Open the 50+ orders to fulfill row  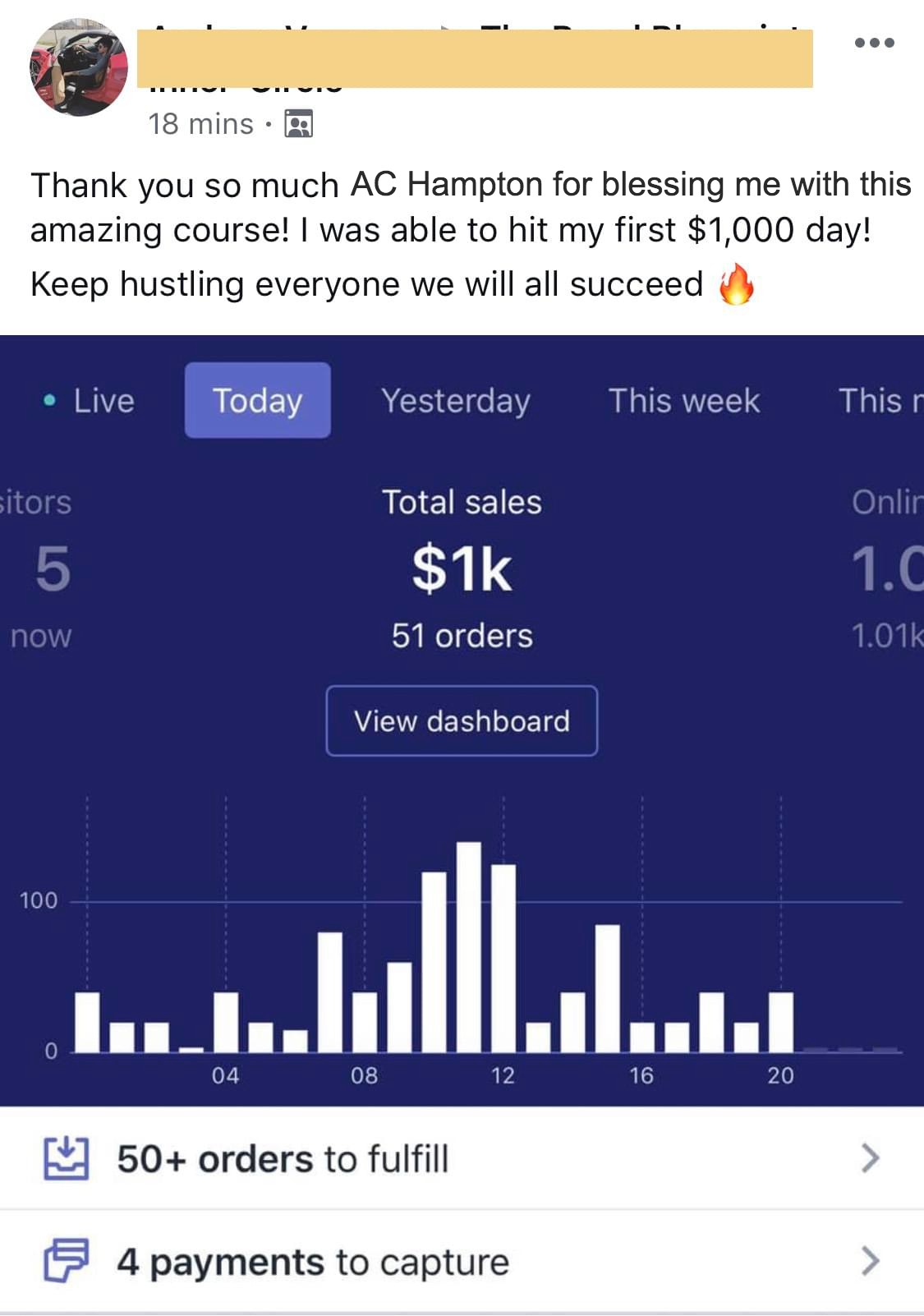pos(462,1158)
